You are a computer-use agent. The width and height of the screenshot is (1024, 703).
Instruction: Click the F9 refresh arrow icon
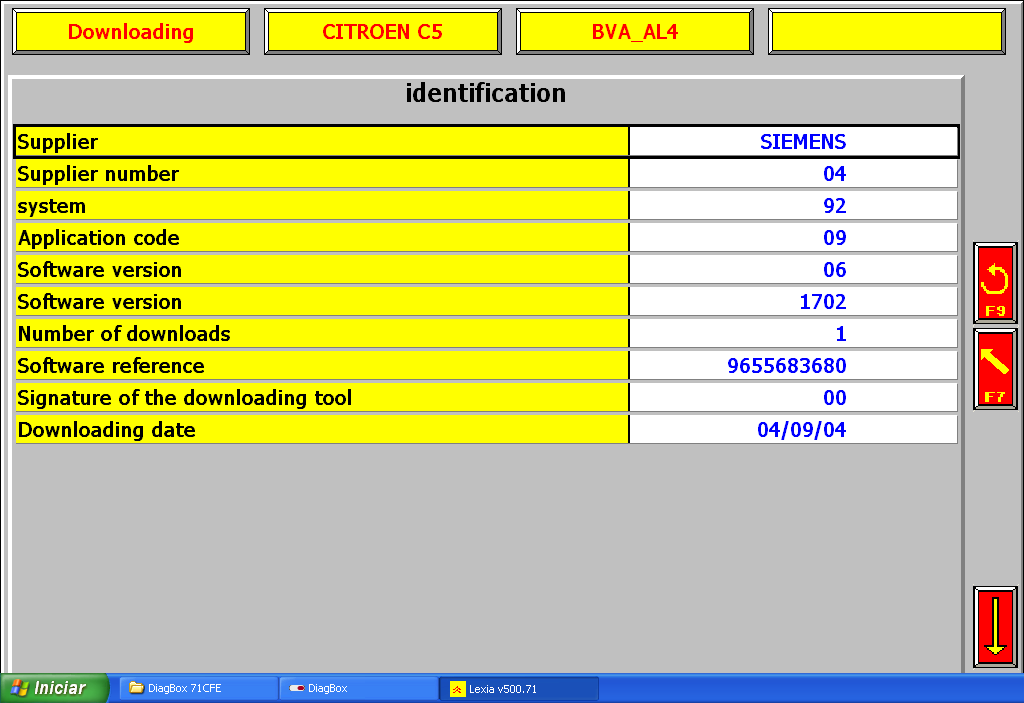[x=995, y=282]
